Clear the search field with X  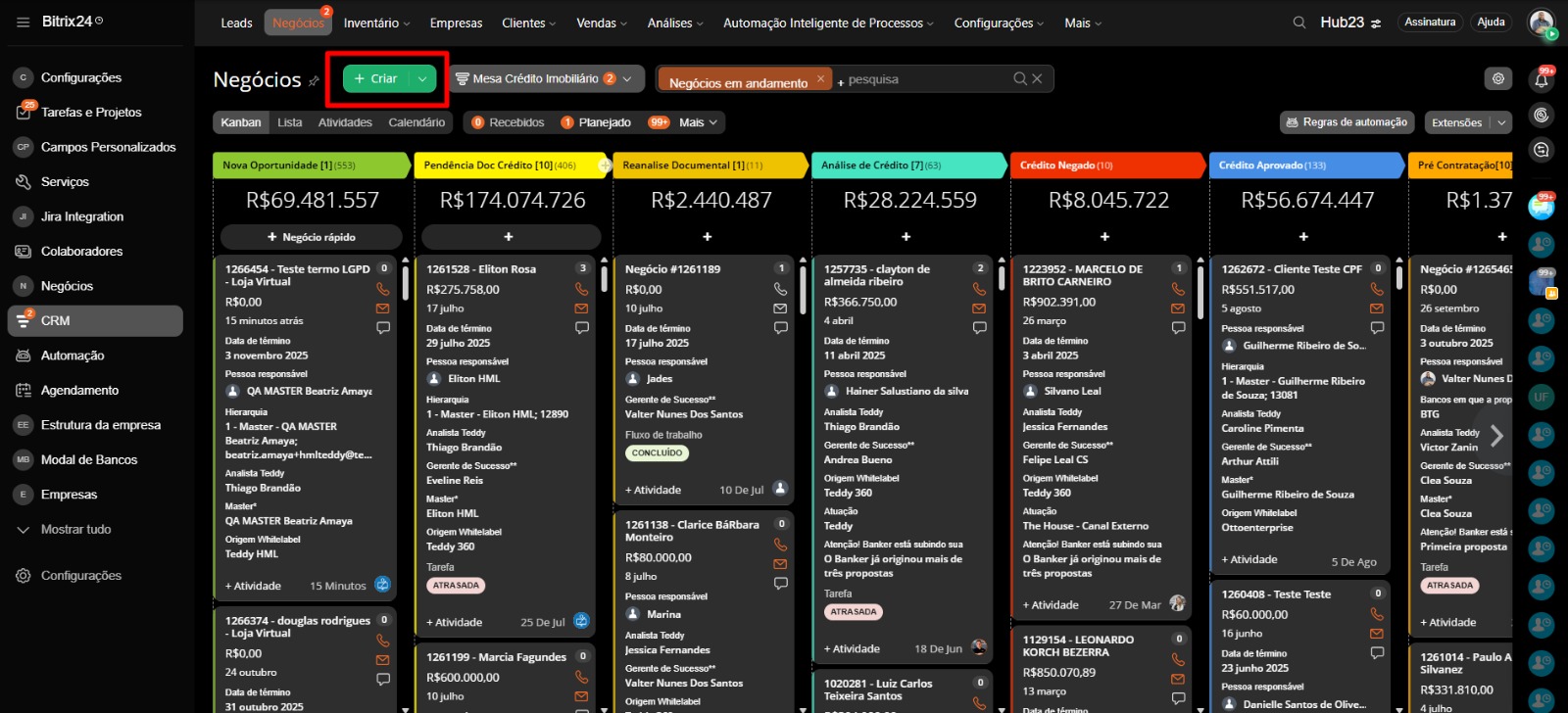[1037, 79]
